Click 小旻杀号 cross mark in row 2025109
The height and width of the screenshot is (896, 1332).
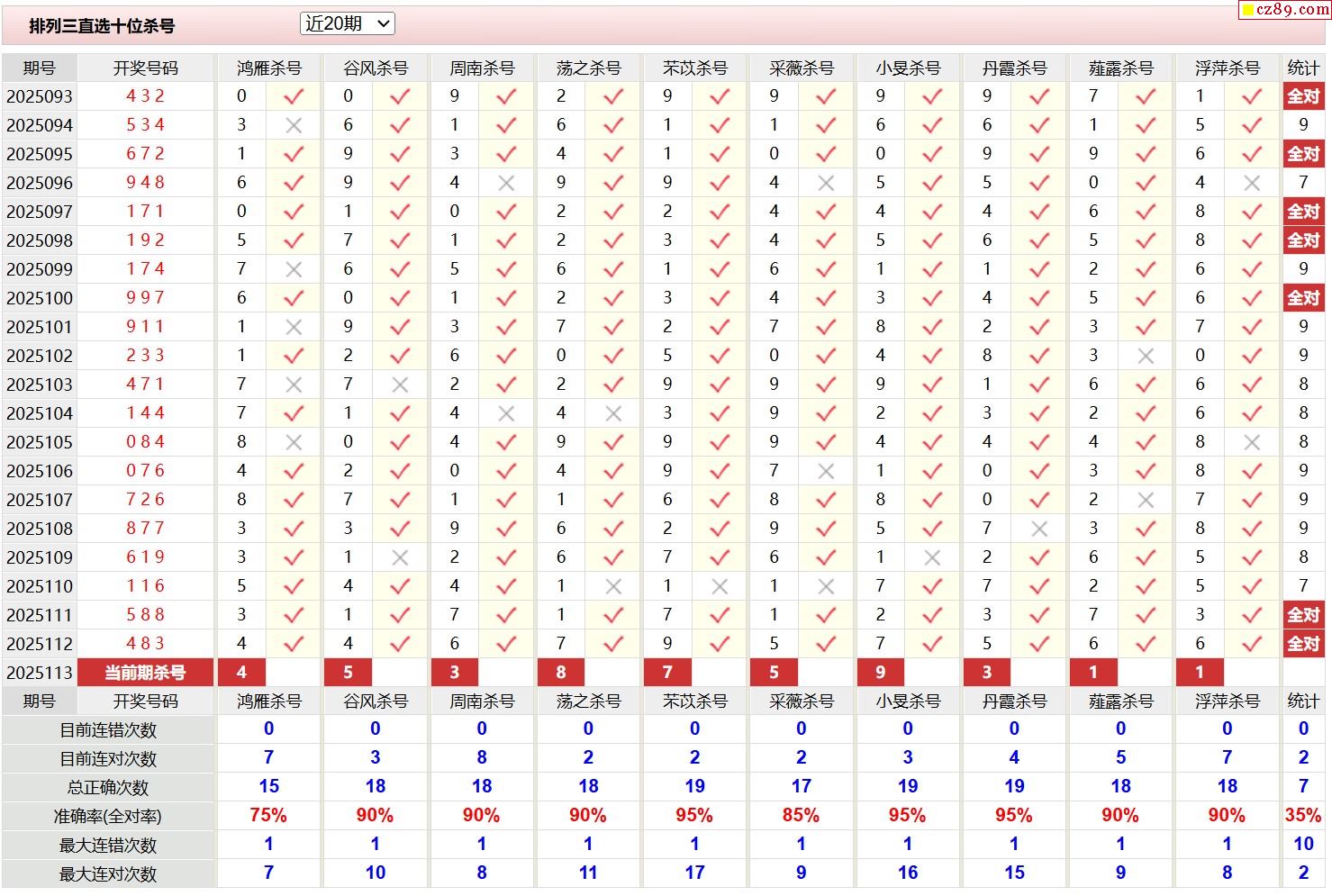(932, 558)
